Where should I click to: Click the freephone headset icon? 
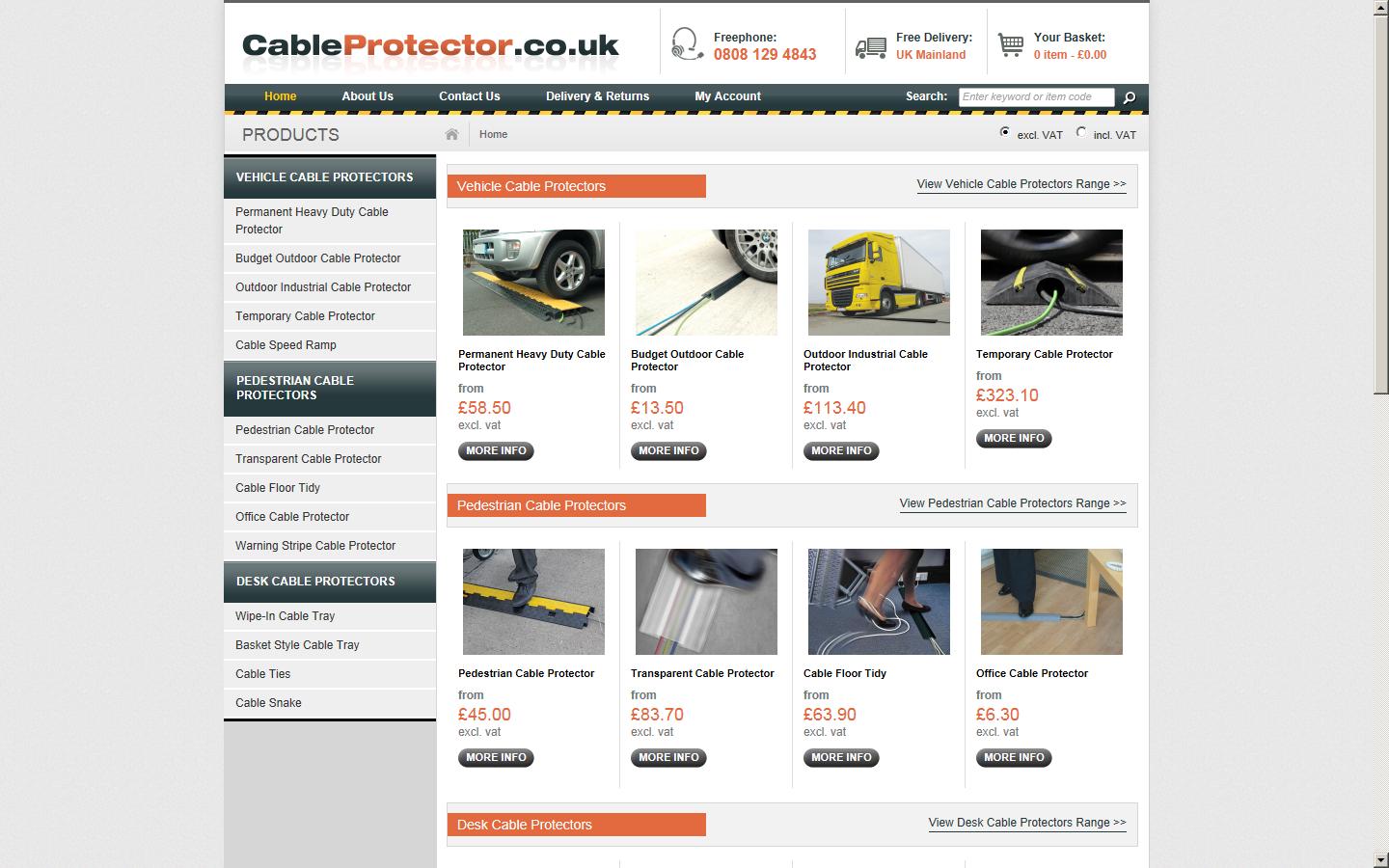[x=687, y=44]
